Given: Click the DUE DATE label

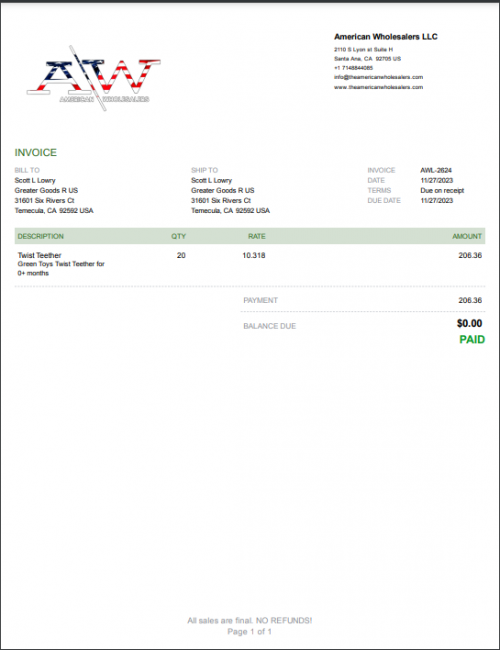Looking at the screenshot, I should pos(384,200).
